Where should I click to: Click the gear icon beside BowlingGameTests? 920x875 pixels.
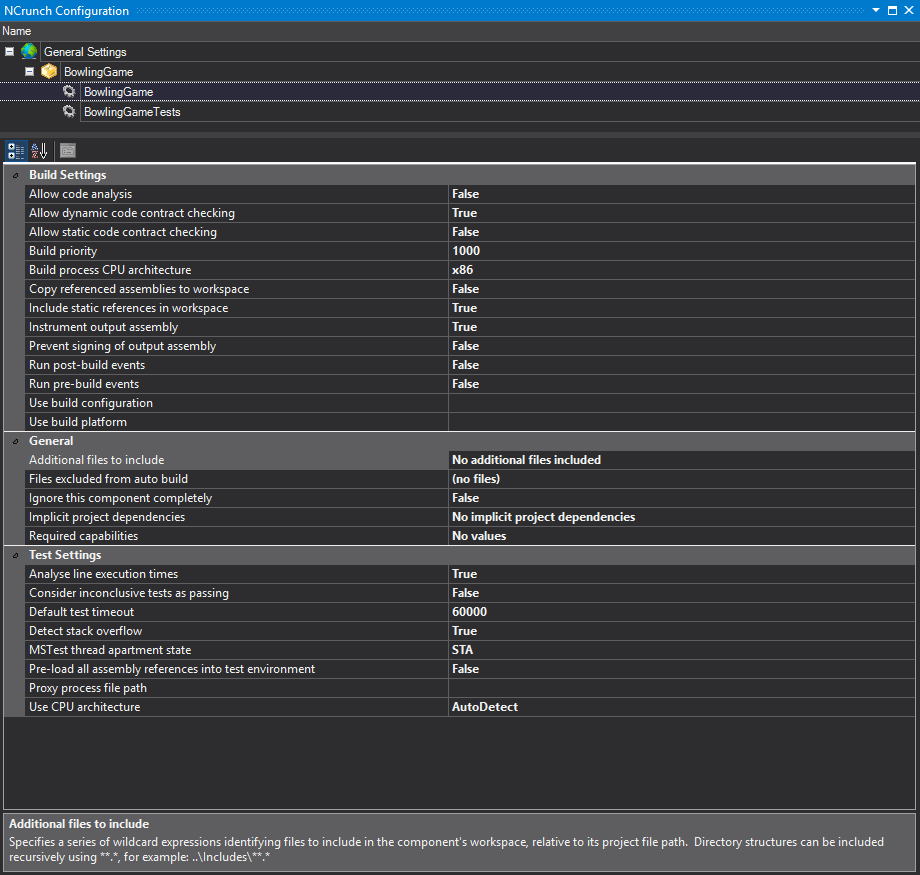click(69, 112)
